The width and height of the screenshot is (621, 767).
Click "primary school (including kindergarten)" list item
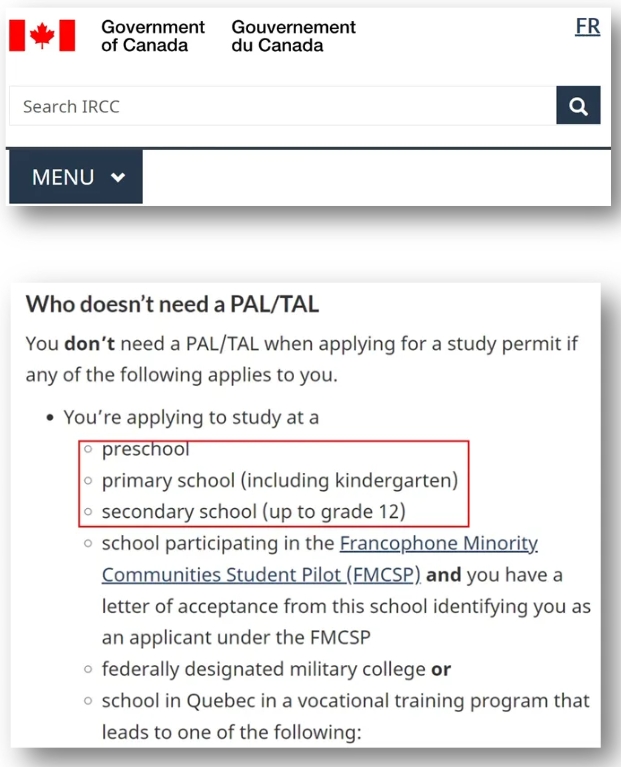(x=279, y=480)
